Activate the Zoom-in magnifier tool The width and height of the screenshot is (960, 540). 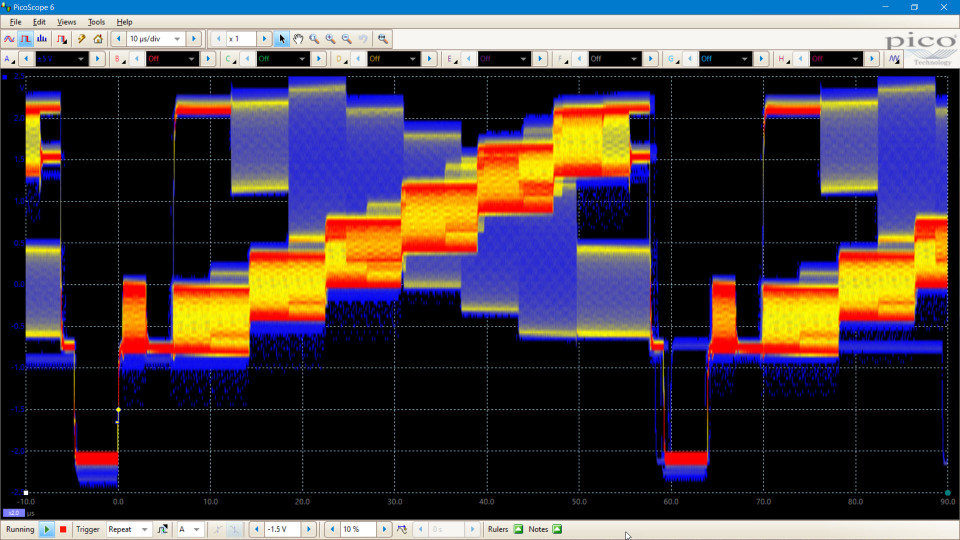pos(330,39)
